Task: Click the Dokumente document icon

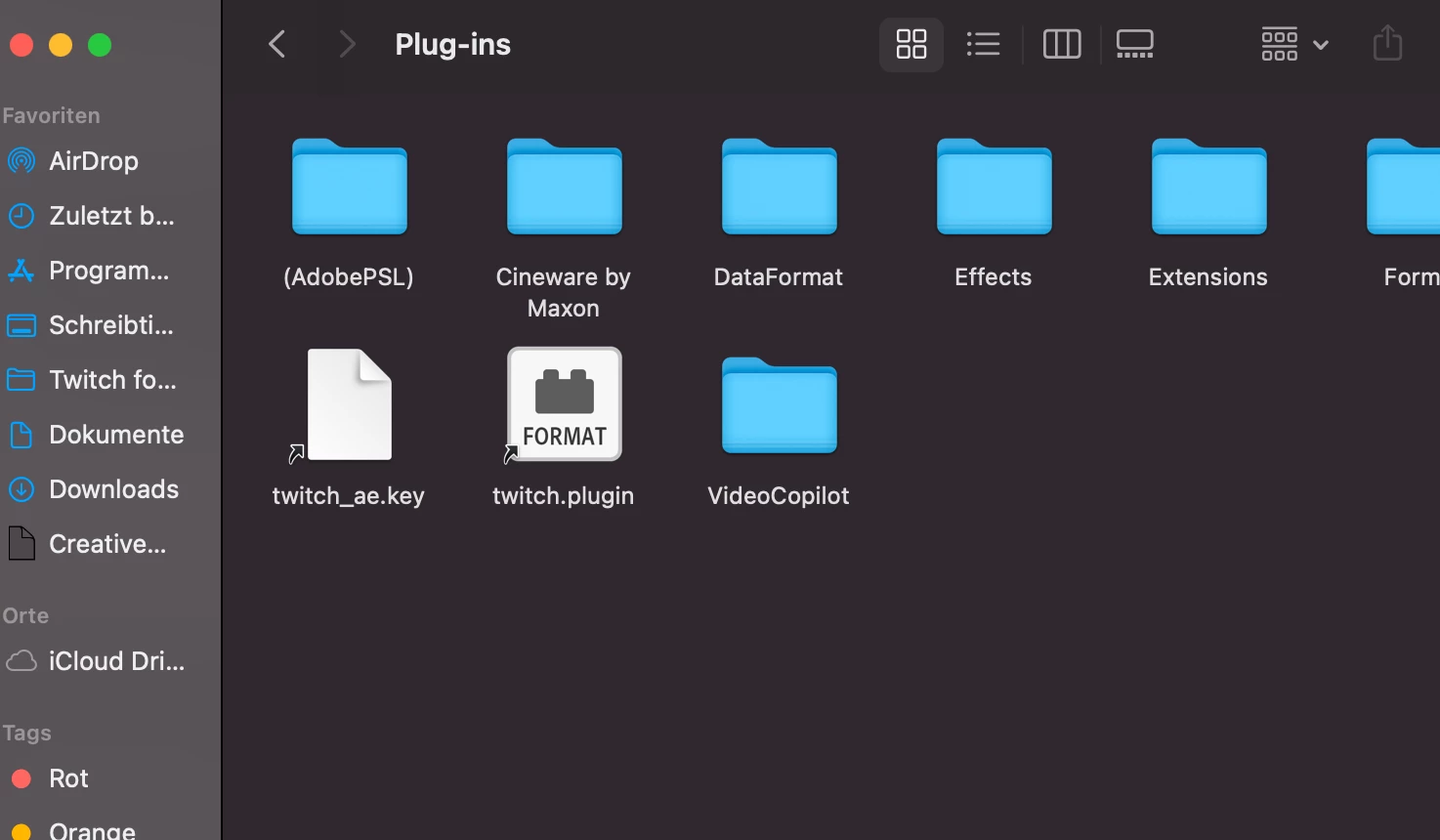Action: pyautogui.click(x=21, y=435)
